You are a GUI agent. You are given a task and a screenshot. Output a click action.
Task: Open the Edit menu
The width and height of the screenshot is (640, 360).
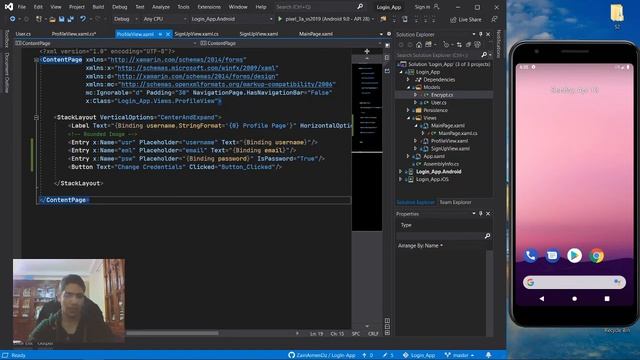point(38,7)
